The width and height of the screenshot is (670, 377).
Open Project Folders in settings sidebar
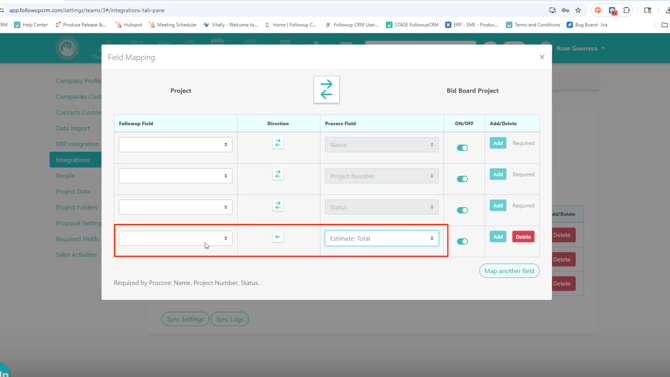pyautogui.click(x=76, y=207)
